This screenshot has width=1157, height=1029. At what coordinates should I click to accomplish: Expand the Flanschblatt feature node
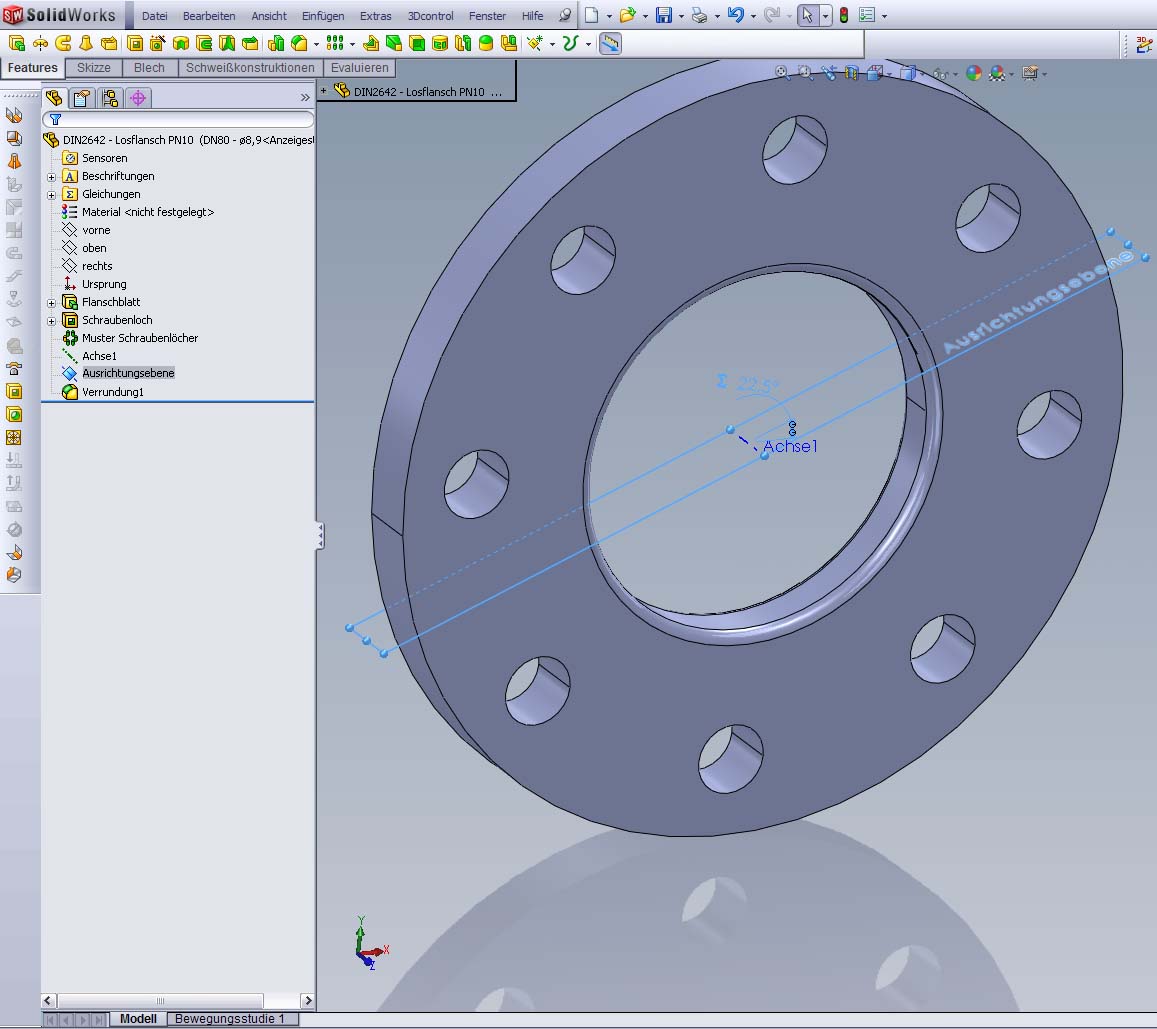coord(51,303)
